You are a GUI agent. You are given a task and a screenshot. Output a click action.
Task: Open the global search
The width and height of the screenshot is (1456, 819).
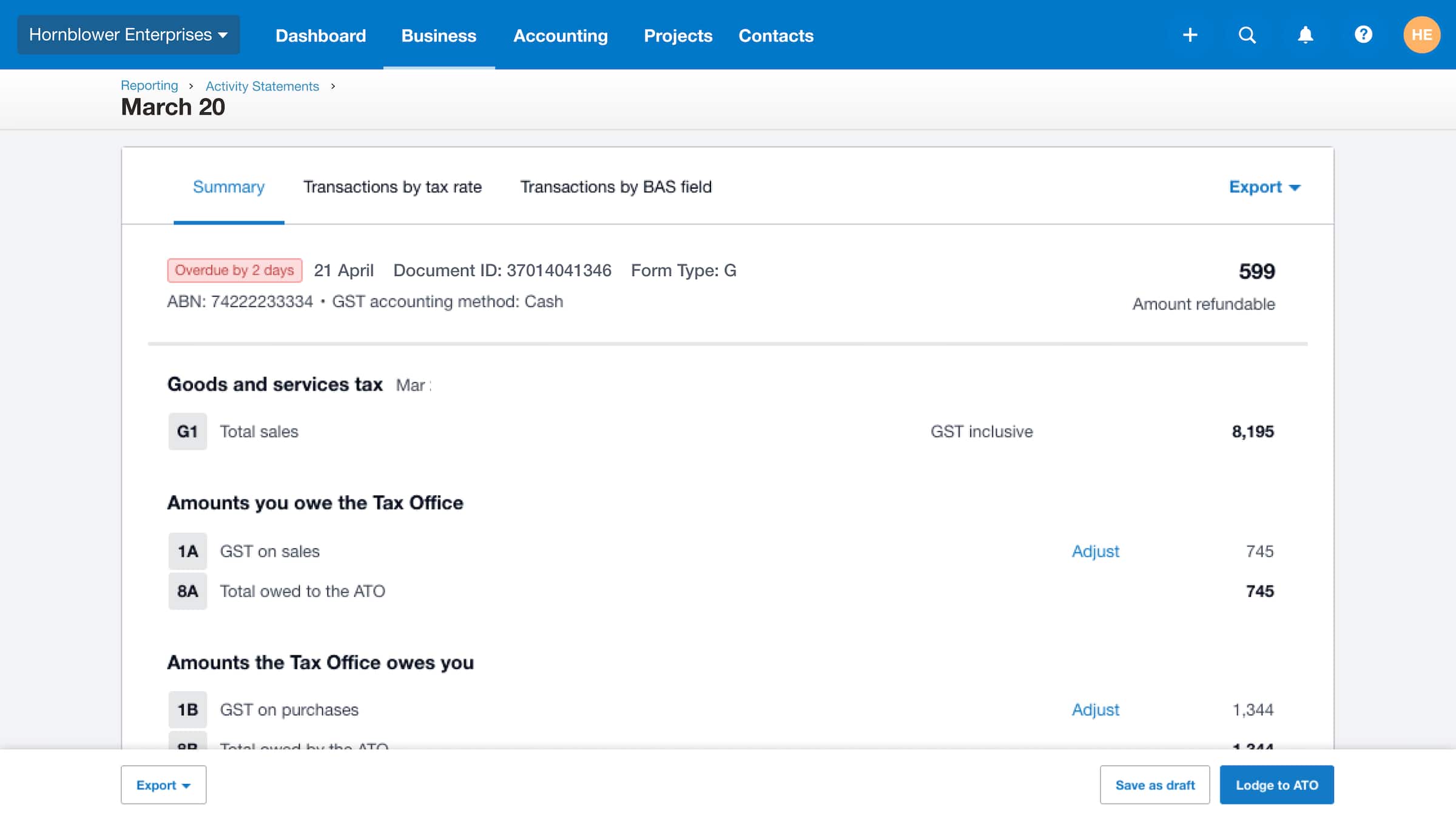[1247, 35]
